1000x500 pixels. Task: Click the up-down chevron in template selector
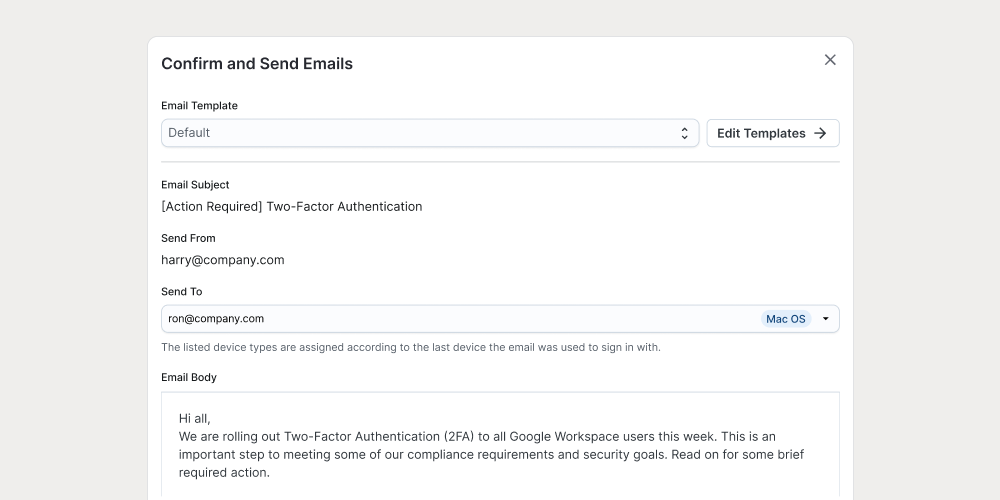(x=685, y=133)
